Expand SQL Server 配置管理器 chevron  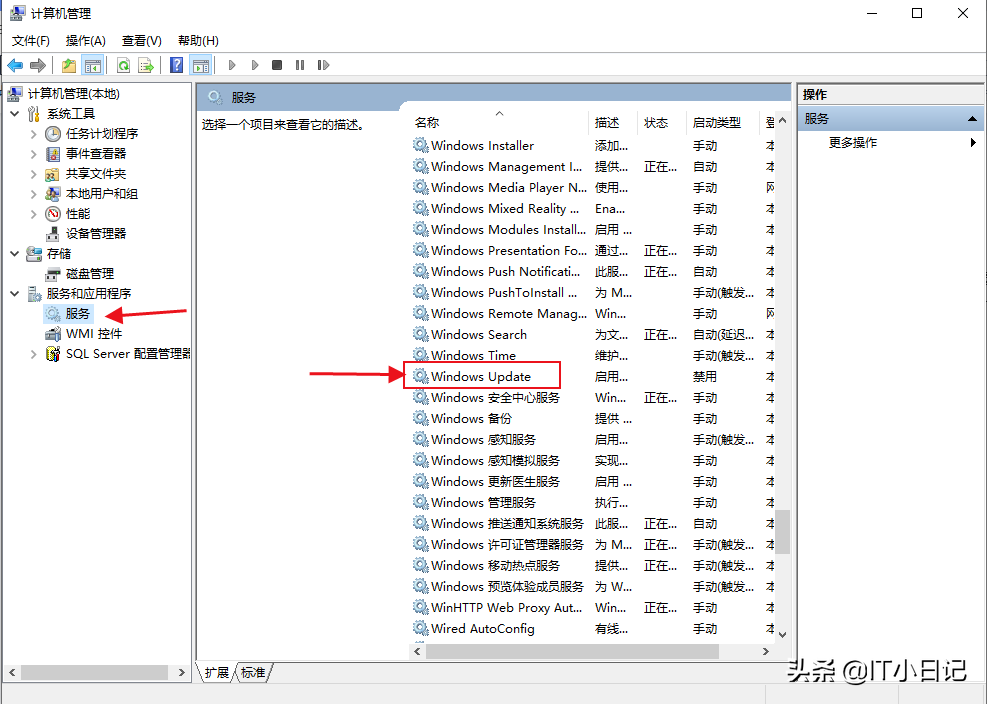pyautogui.click(x=34, y=354)
